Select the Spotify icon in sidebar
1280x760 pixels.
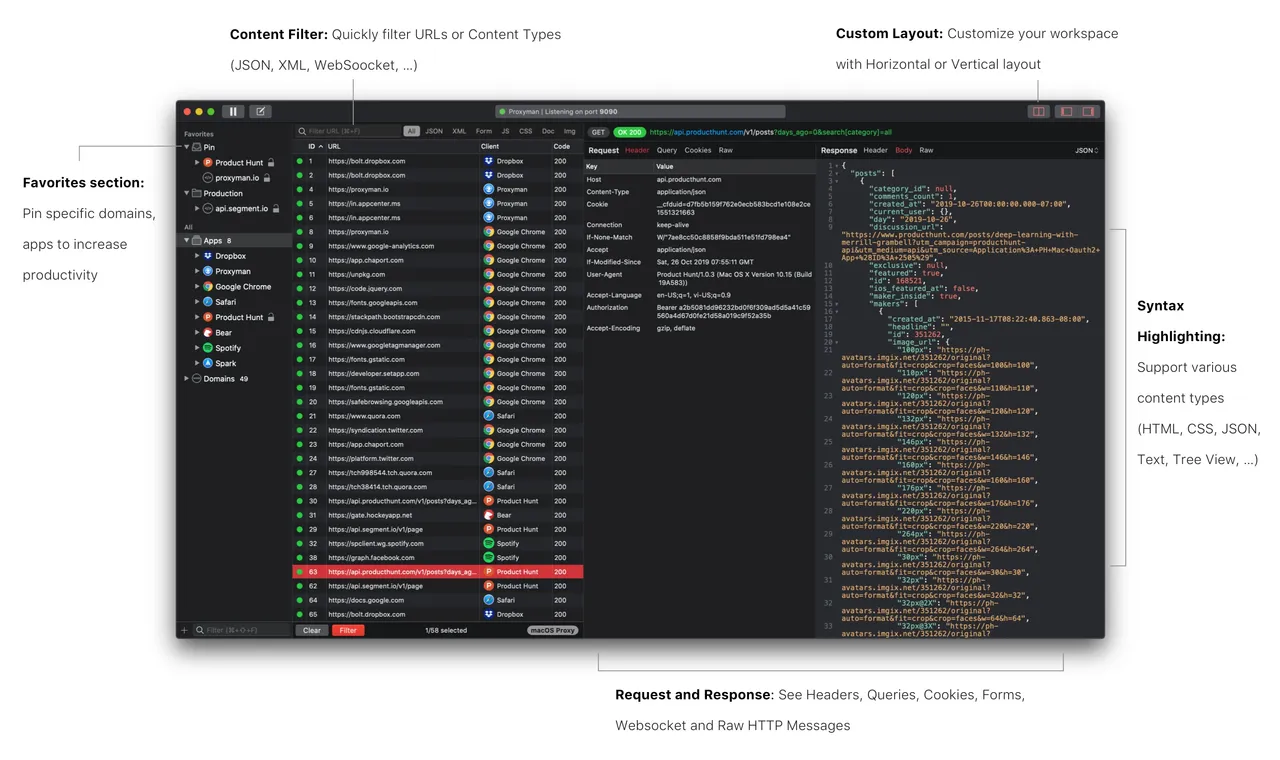[x=208, y=348]
